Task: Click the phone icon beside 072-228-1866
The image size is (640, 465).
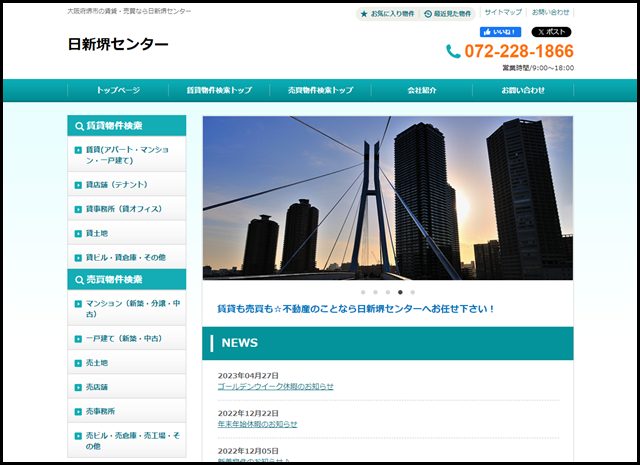Action: 453,51
